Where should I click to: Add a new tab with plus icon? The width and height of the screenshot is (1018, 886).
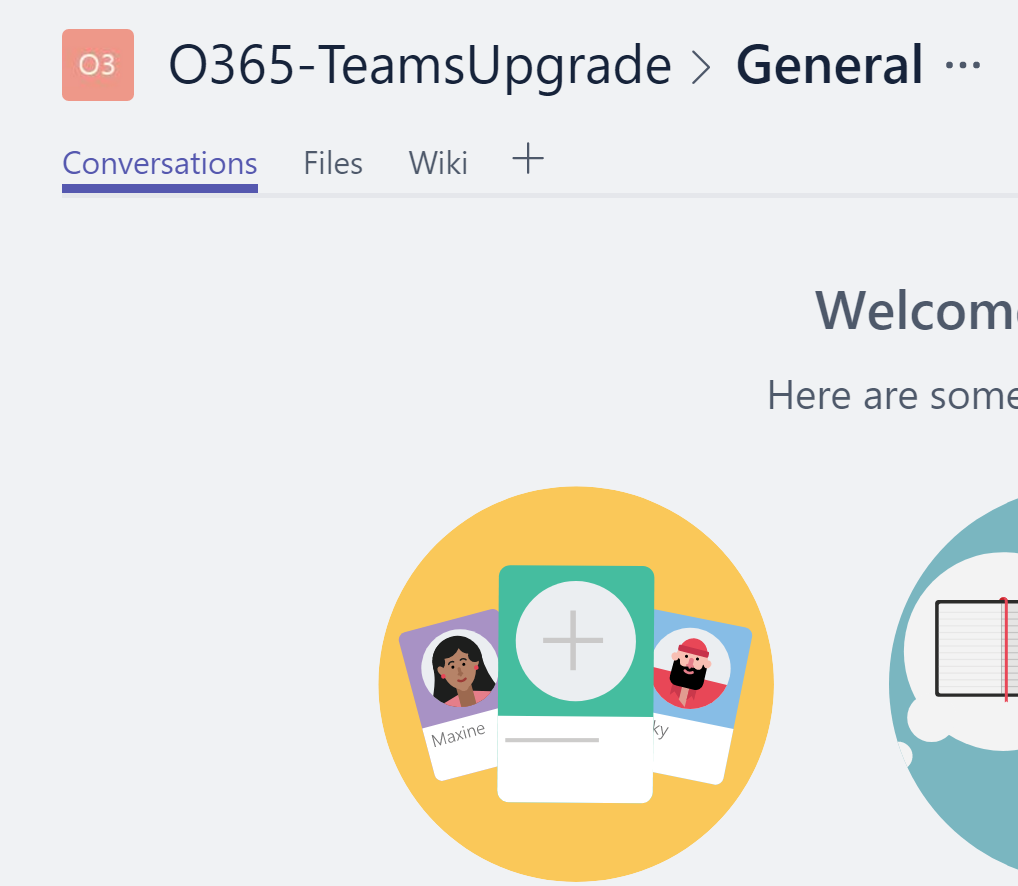528,159
